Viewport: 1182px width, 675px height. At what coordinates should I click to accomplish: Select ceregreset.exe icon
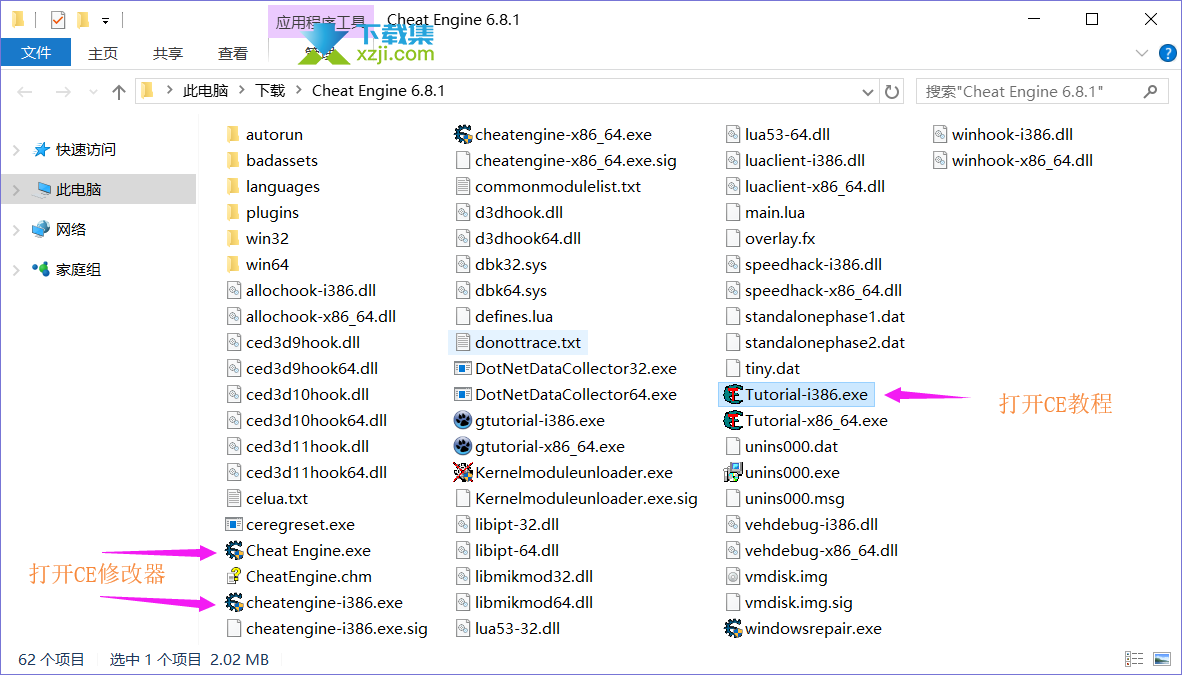point(234,524)
